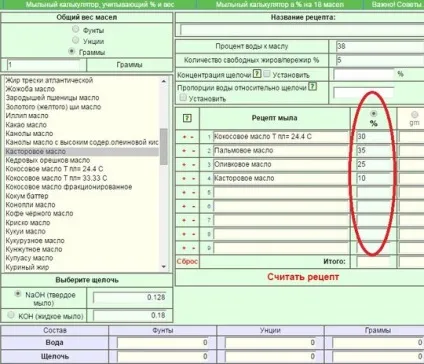Click minus icon in recipe row 4
Screen dimensions: 424x364
point(193,179)
